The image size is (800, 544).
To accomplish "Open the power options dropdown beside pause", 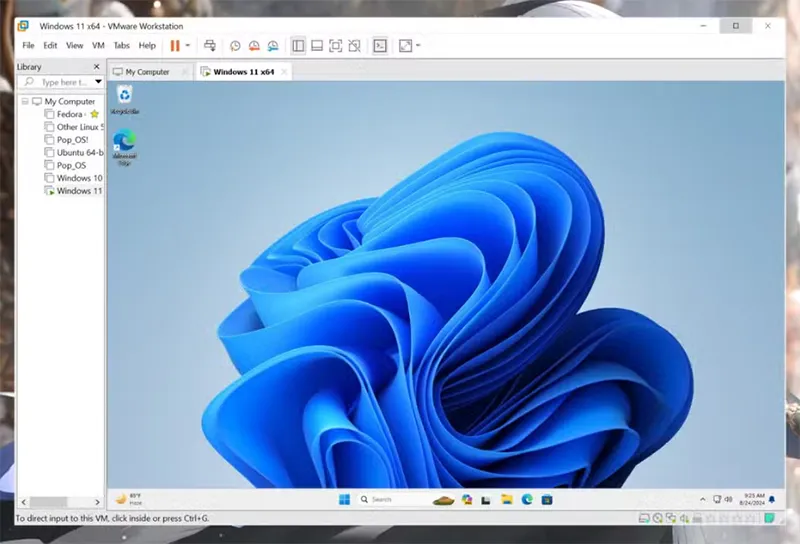I will (x=188, y=46).
